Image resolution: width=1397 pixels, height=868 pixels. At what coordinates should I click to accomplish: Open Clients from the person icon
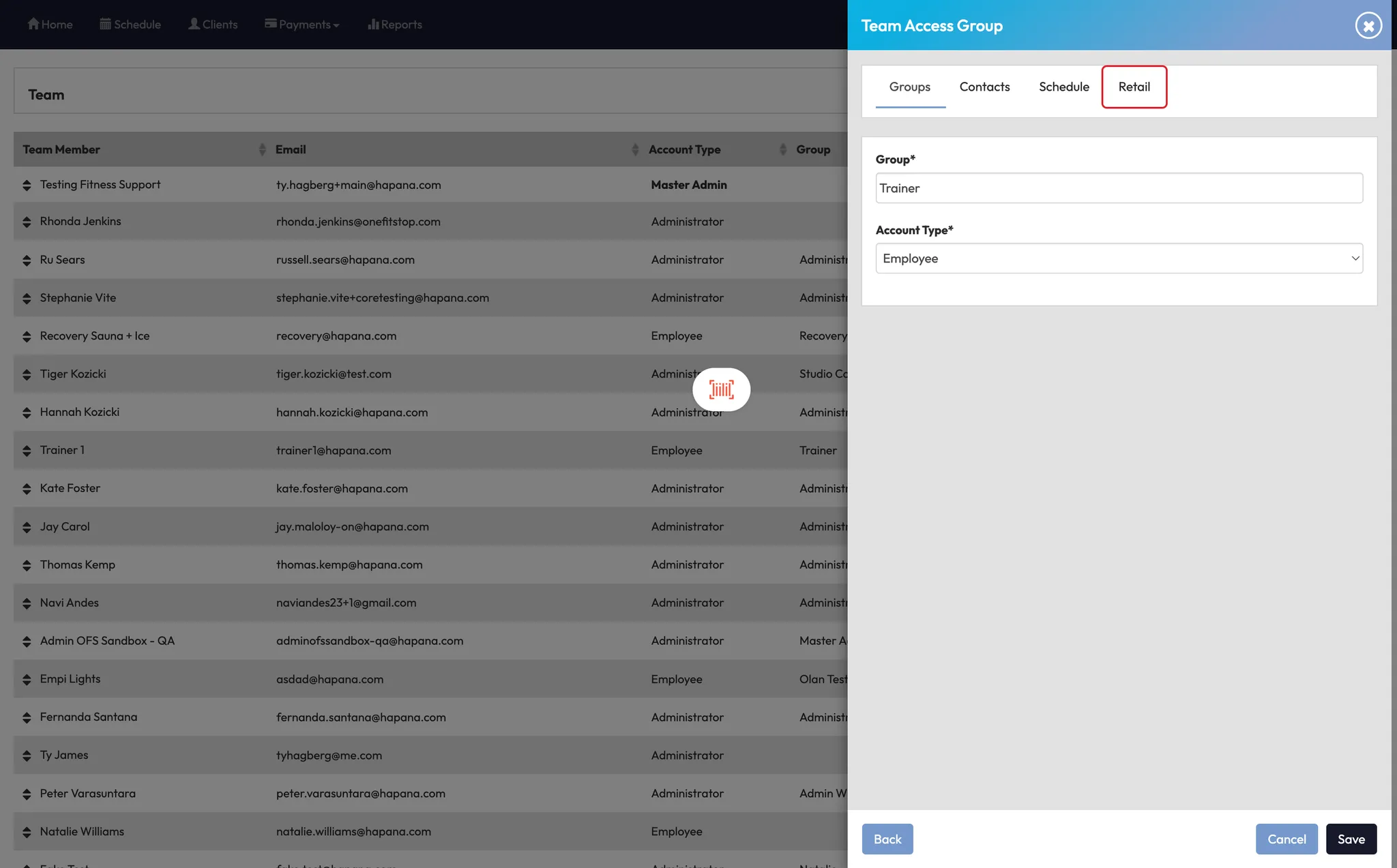tap(194, 24)
